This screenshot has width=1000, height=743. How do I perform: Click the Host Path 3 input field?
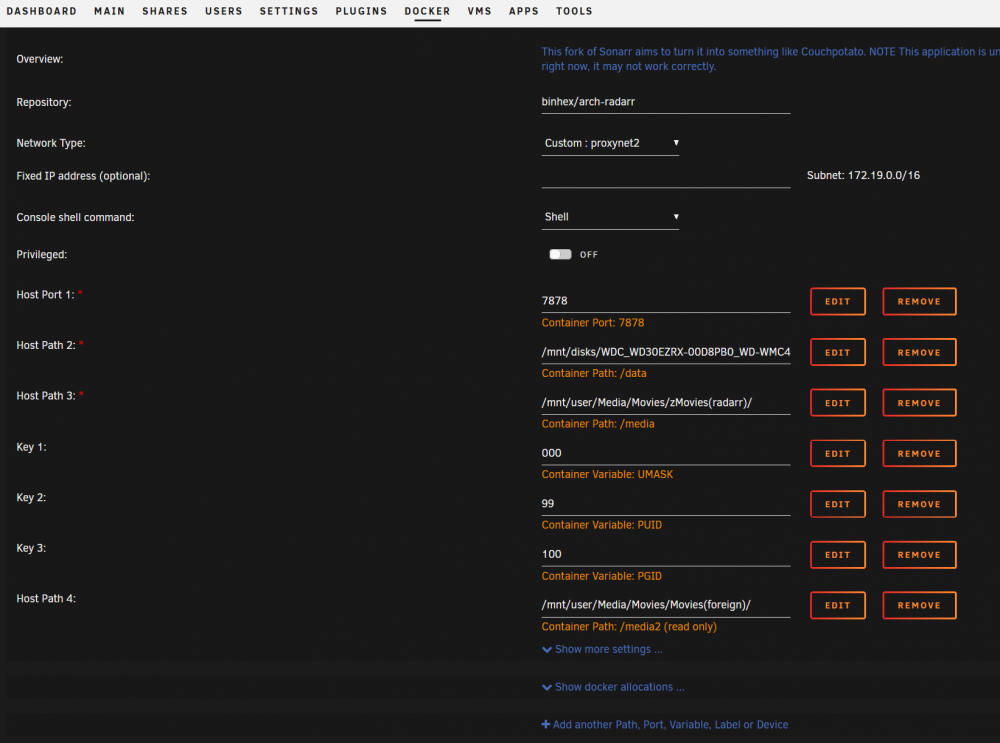[x=666, y=402]
